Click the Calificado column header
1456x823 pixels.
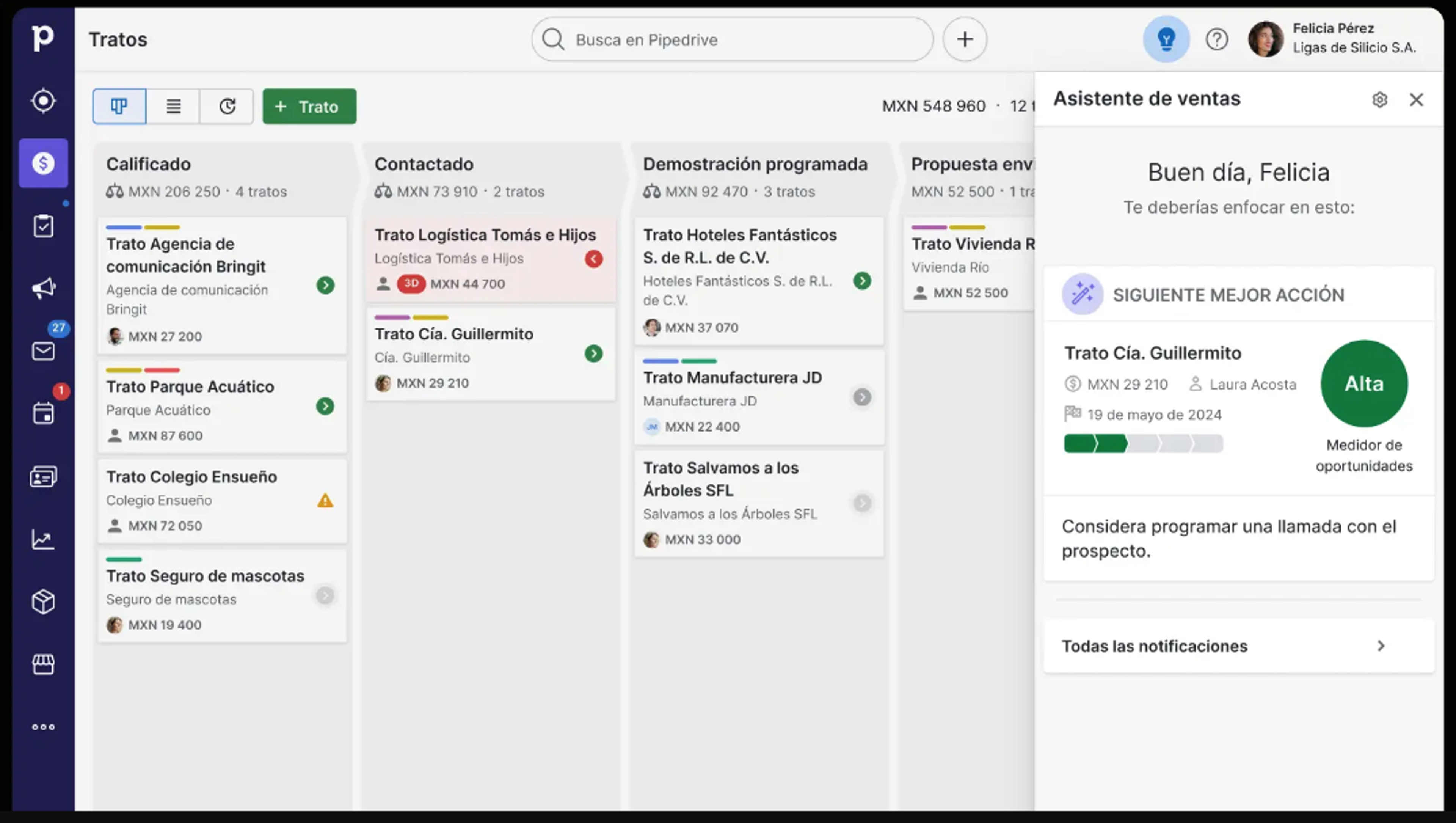149,164
